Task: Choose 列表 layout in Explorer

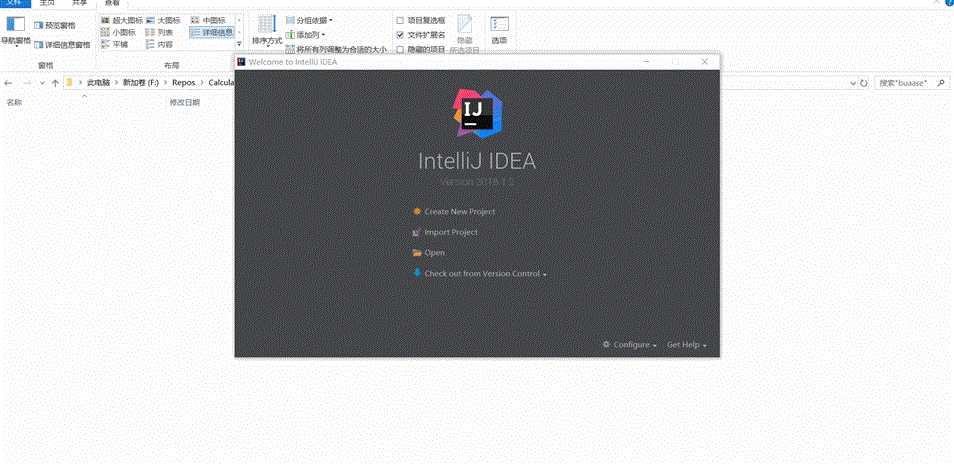Action: tap(159, 32)
